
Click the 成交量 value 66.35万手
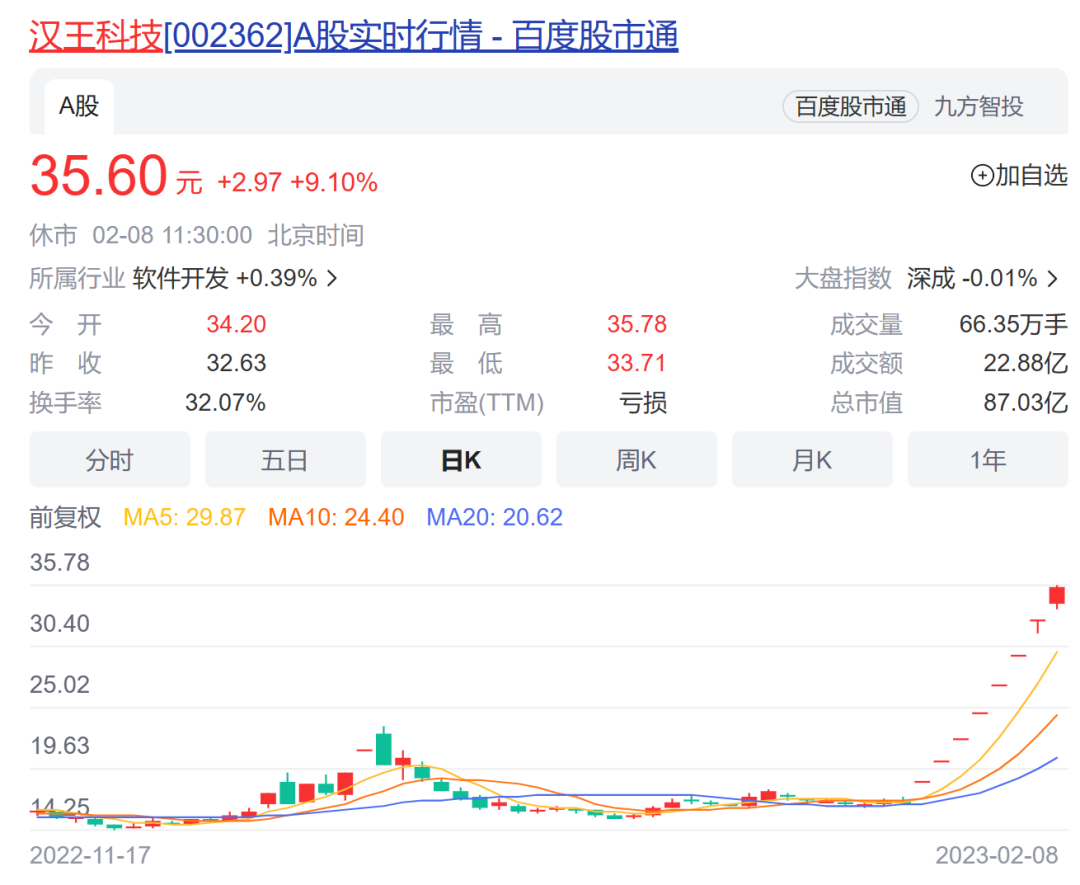(x=1013, y=324)
